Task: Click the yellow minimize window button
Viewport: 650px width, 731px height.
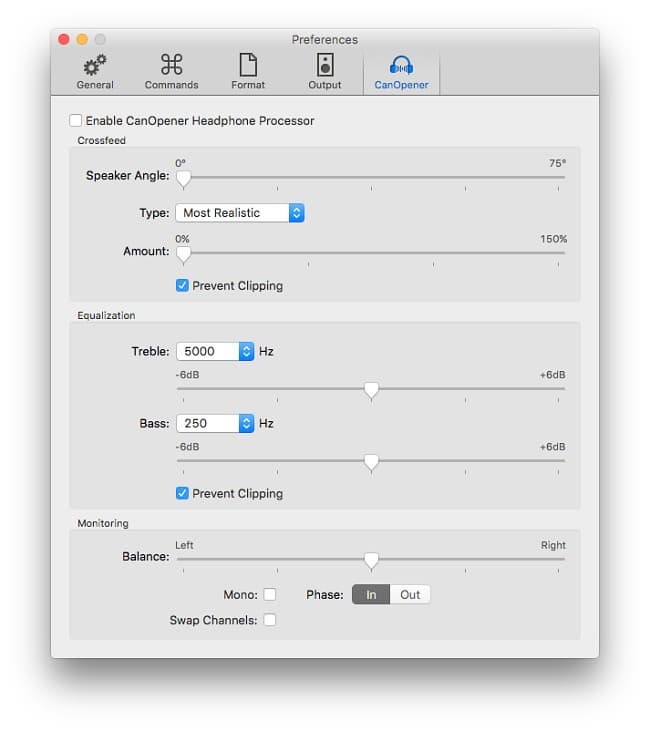Action: [82, 39]
